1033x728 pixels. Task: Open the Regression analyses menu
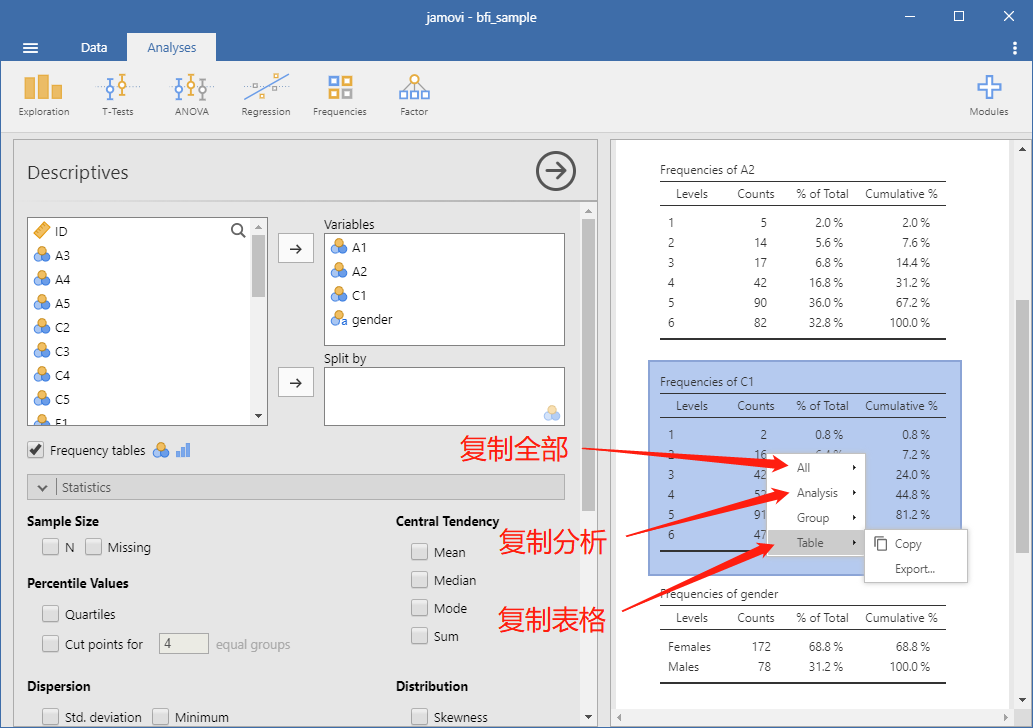[x=265, y=96]
